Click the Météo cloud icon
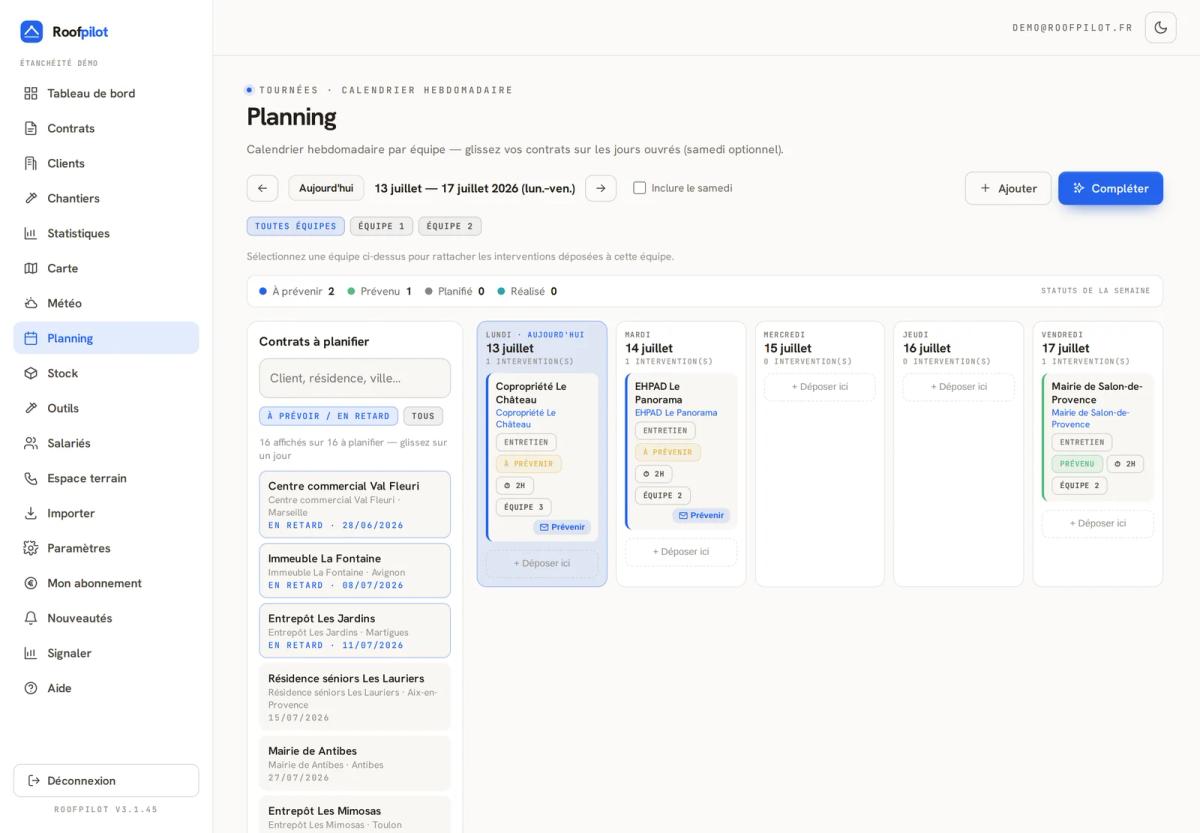Image resolution: width=1200 pixels, height=833 pixels. [31, 303]
